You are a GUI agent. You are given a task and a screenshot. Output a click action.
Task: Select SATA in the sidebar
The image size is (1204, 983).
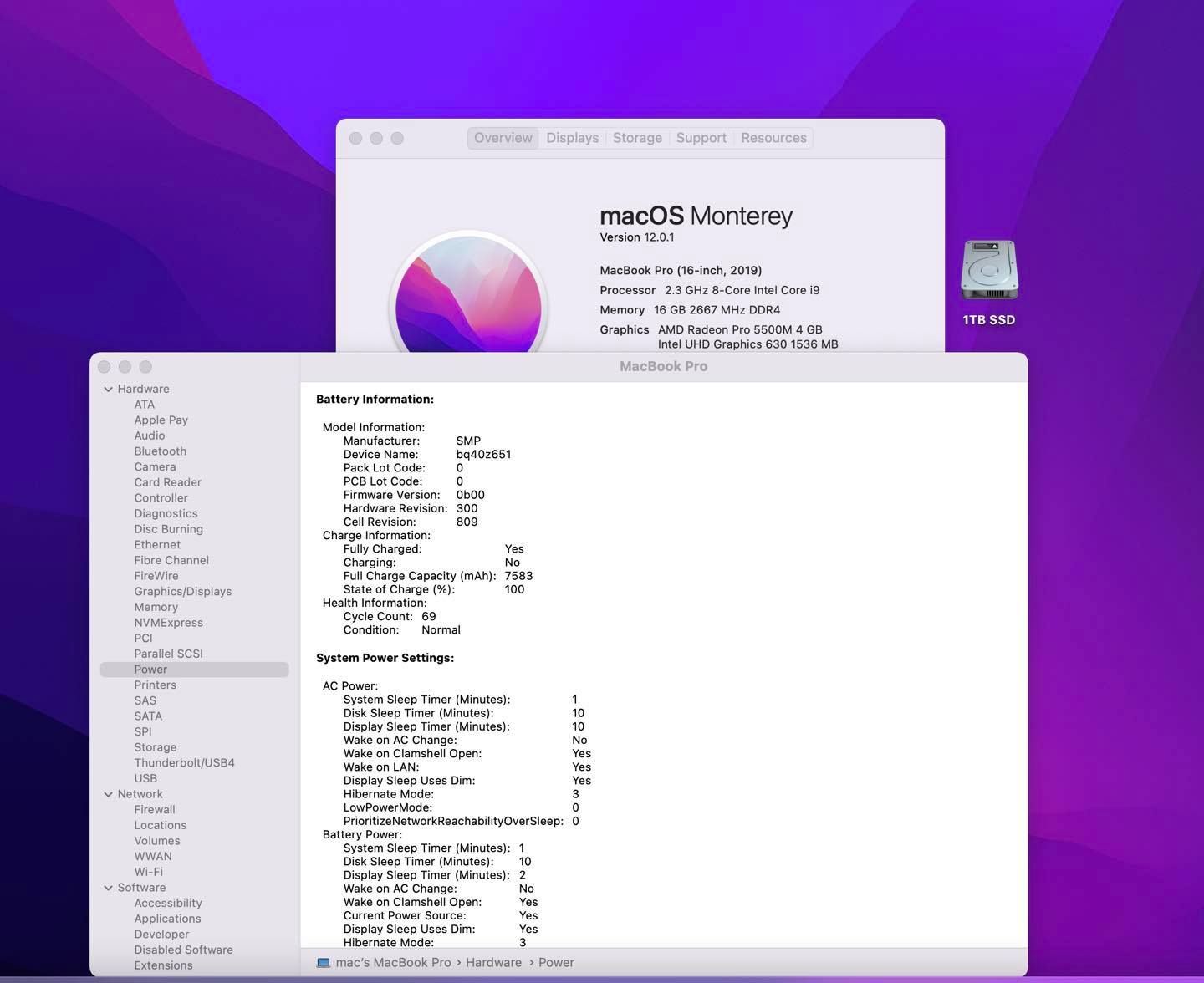148,716
